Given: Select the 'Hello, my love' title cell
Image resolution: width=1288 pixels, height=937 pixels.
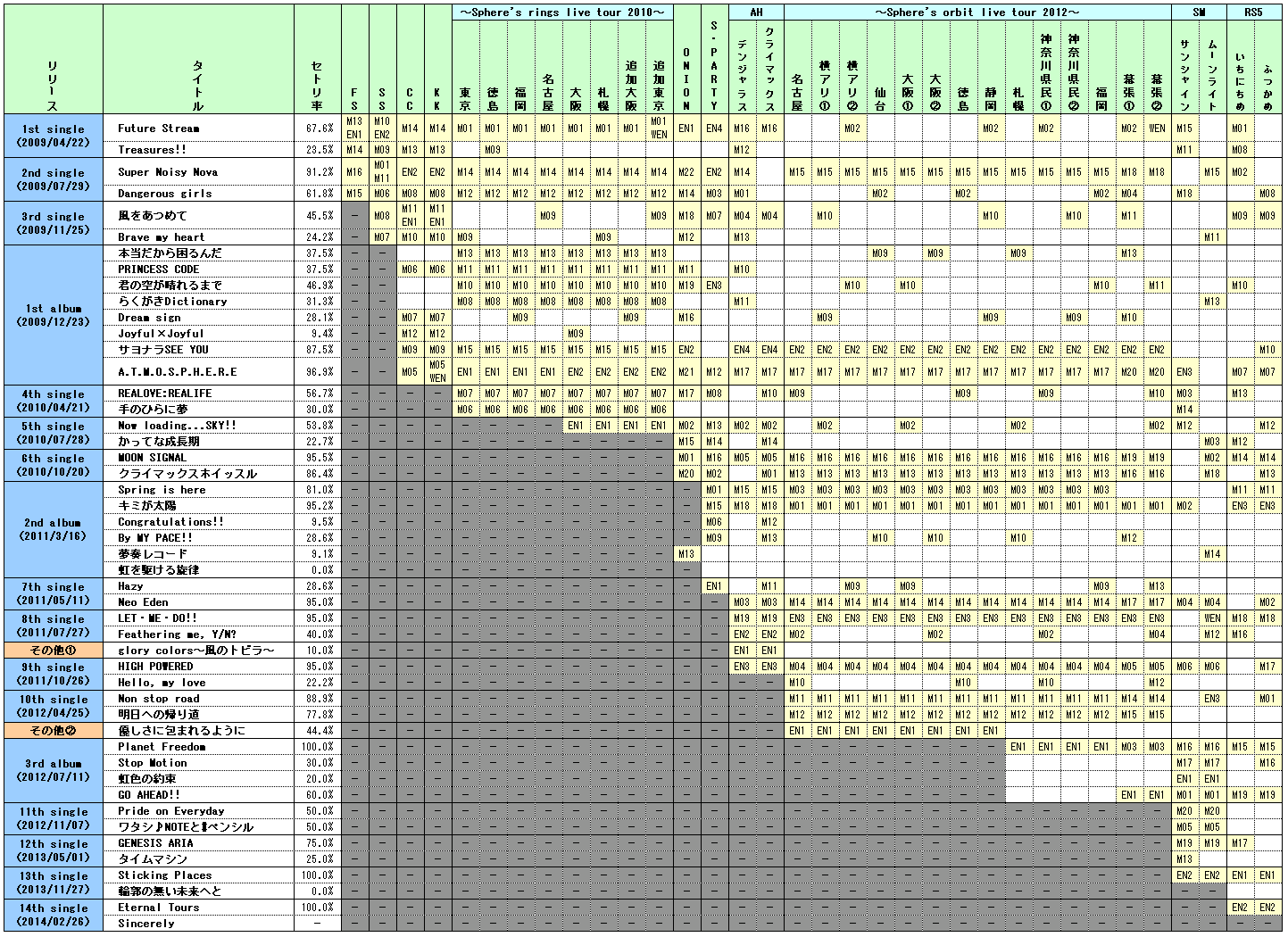Looking at the screenshot, I should point(198,683).
